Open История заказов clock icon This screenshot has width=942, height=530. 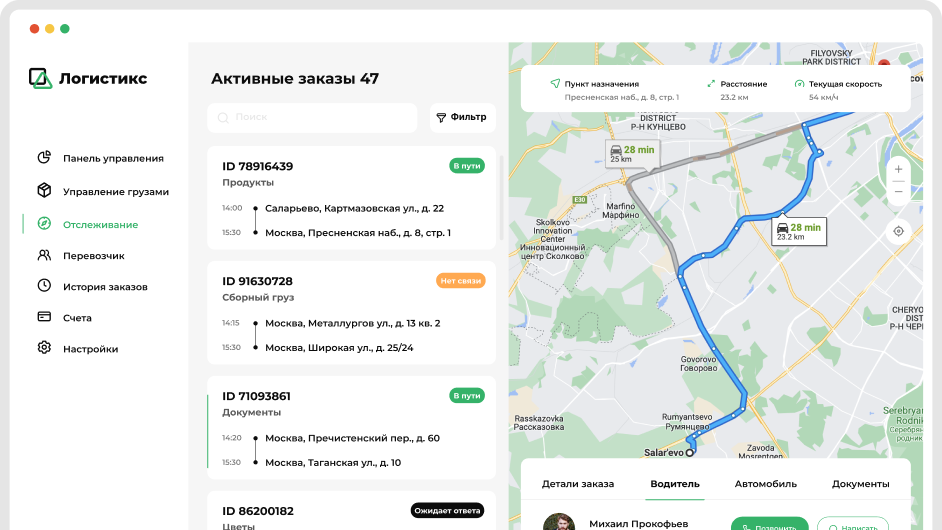pyautogui.click(x=44, y=285)
